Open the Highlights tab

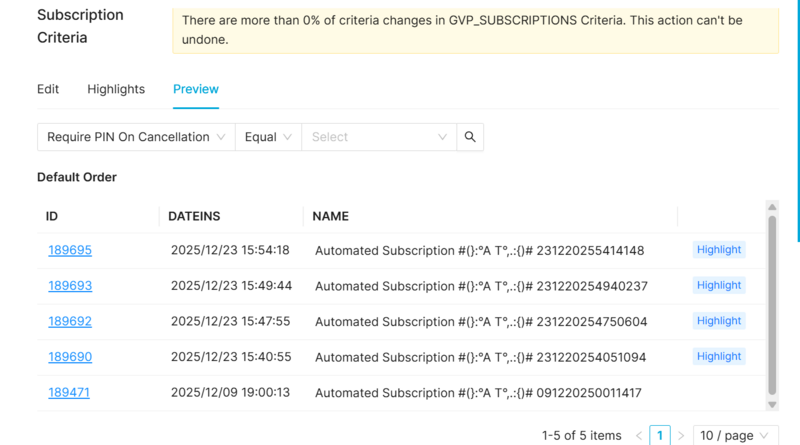[116, 89]
